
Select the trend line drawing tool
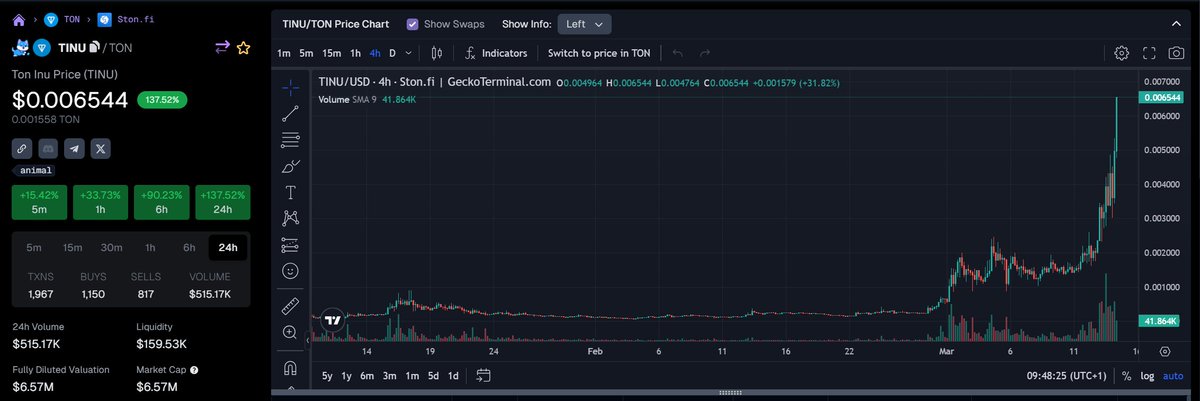[290, 114]
